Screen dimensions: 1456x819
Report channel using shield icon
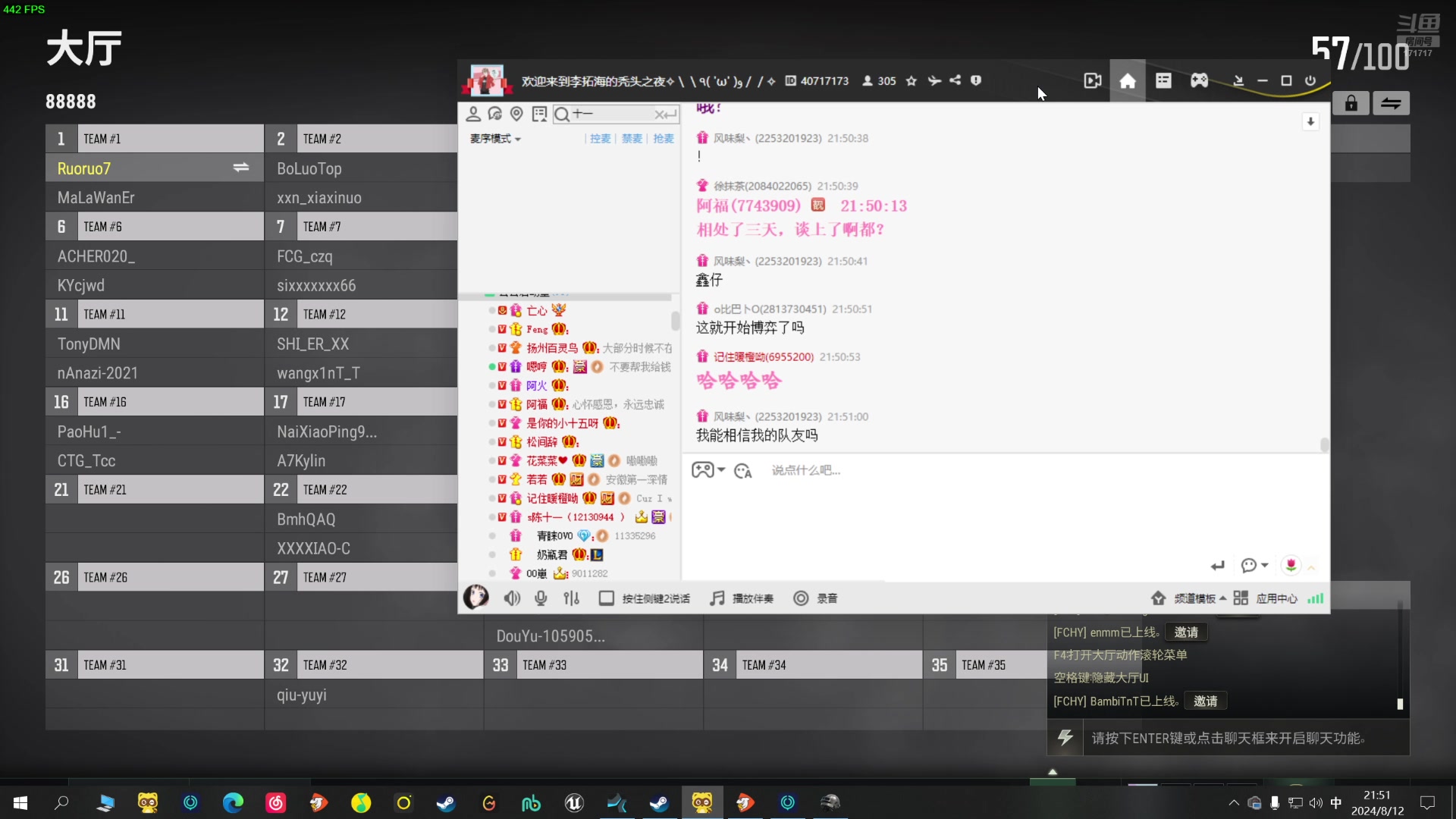click(x=976, y=80)
